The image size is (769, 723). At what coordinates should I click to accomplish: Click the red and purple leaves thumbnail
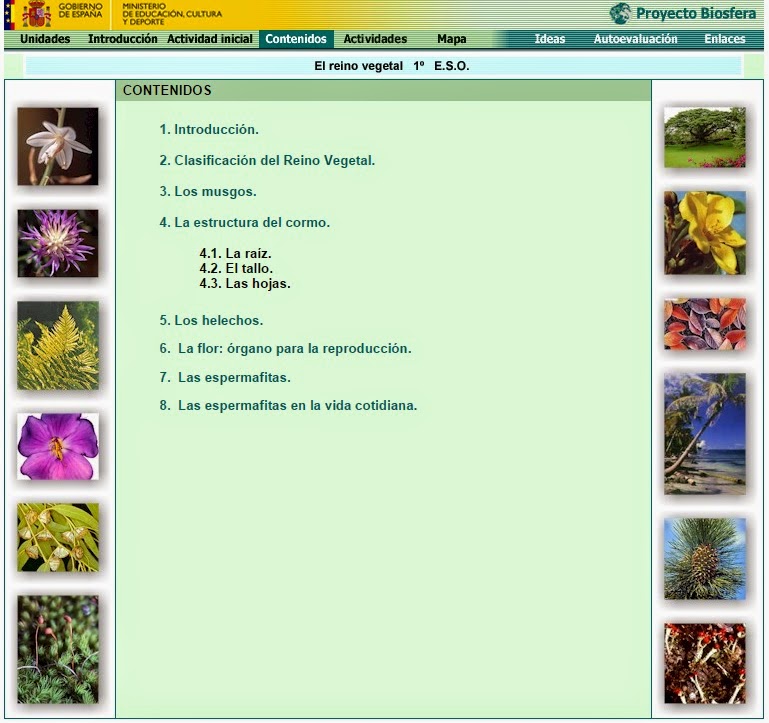[705, 324]
